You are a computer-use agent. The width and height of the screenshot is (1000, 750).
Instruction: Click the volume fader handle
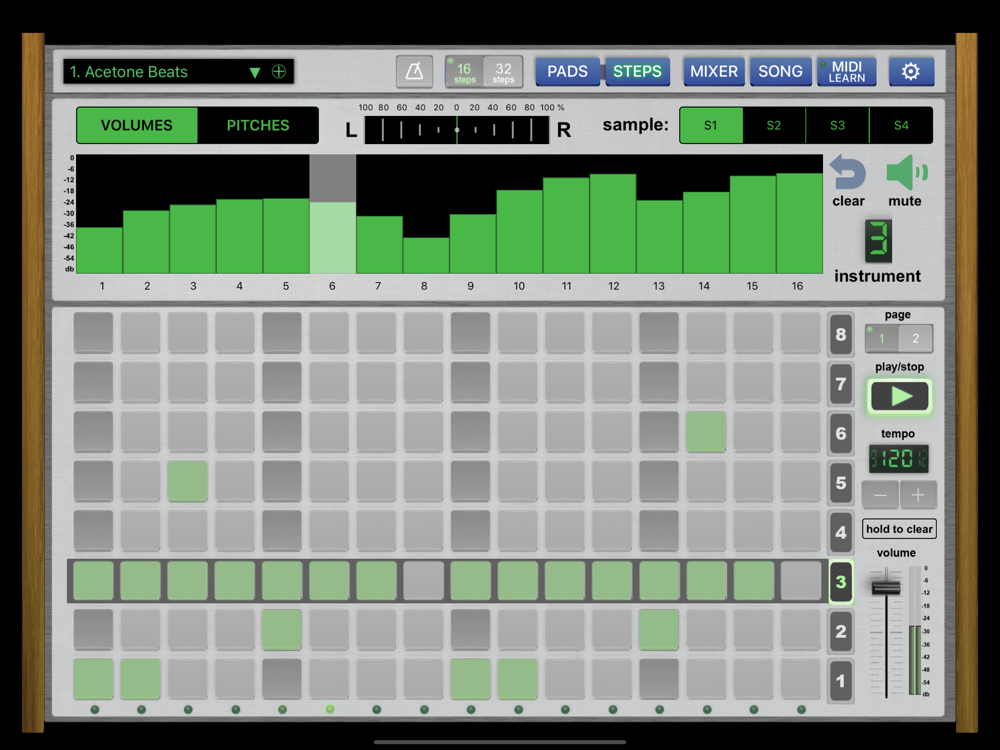point(885,587)
